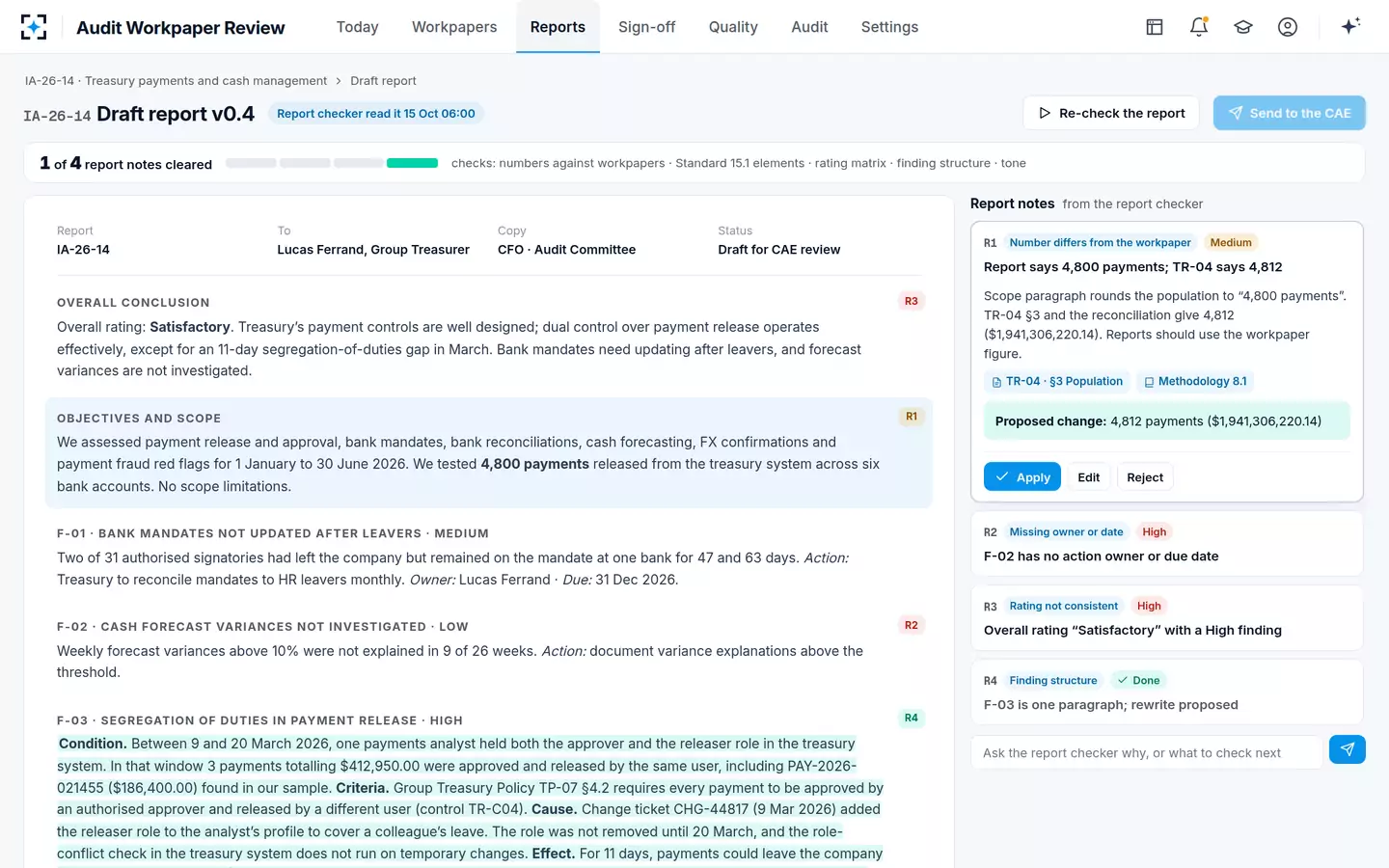Open the Quality tab
Image resolution: width=1389 pixels, height=868 pixels.
[x=733, y=27]
